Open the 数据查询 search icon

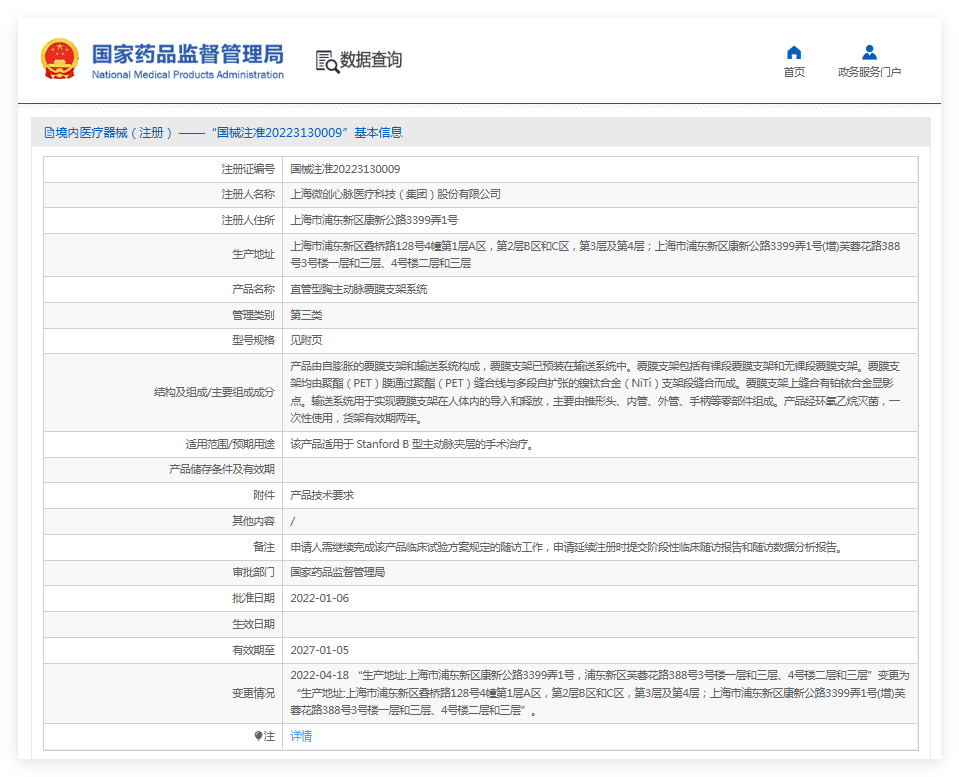pyautogui.click(x=327, y=62)
